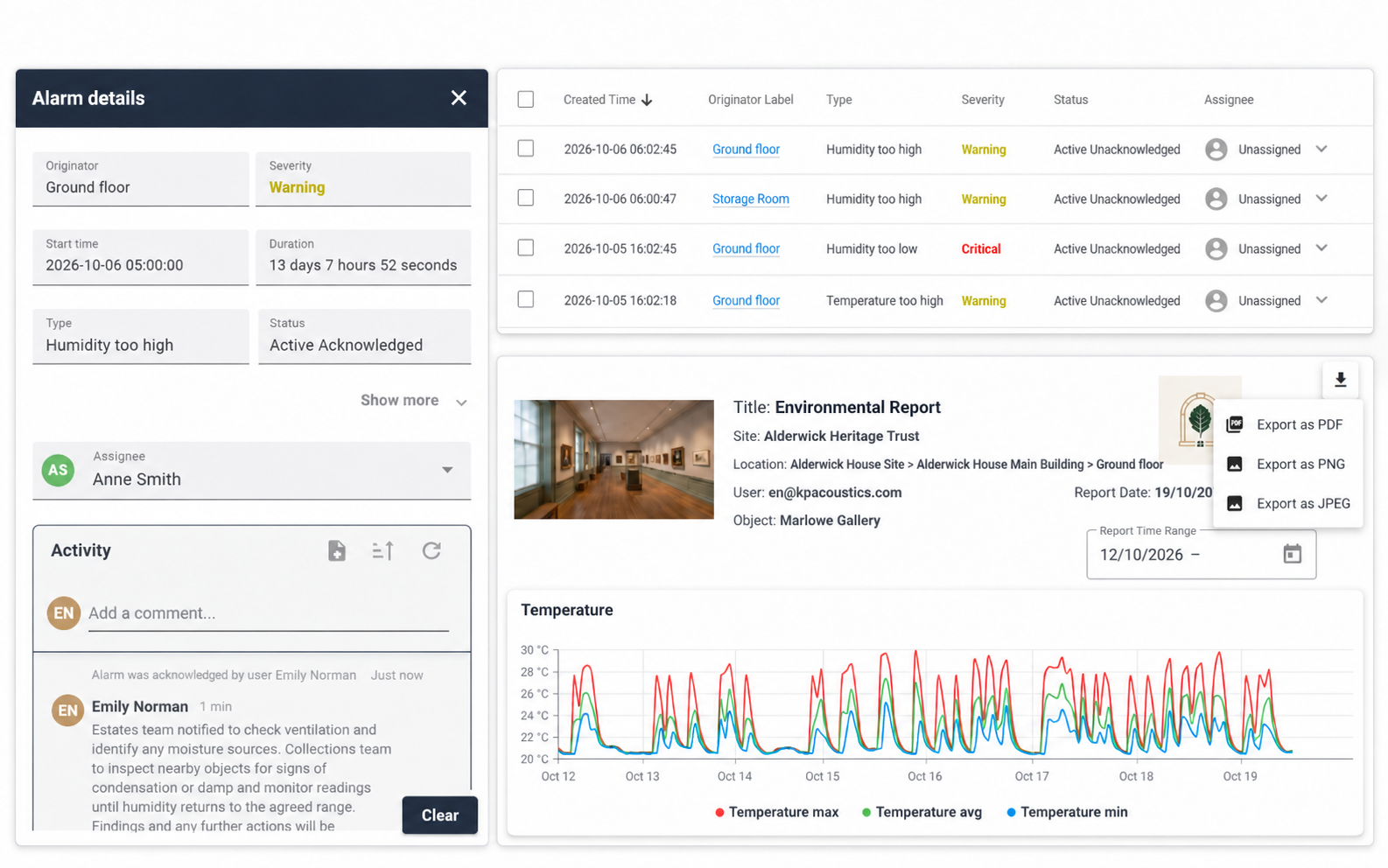This screenshot has height=868, width=1388.
Task: Click assignee avatar in Temperature too high row
Action: [1216, 301]
